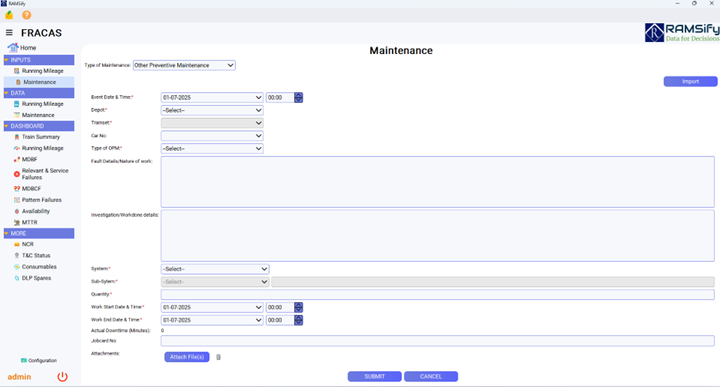
Task: Click the RAMSify logo
Action: pos(682,33)
